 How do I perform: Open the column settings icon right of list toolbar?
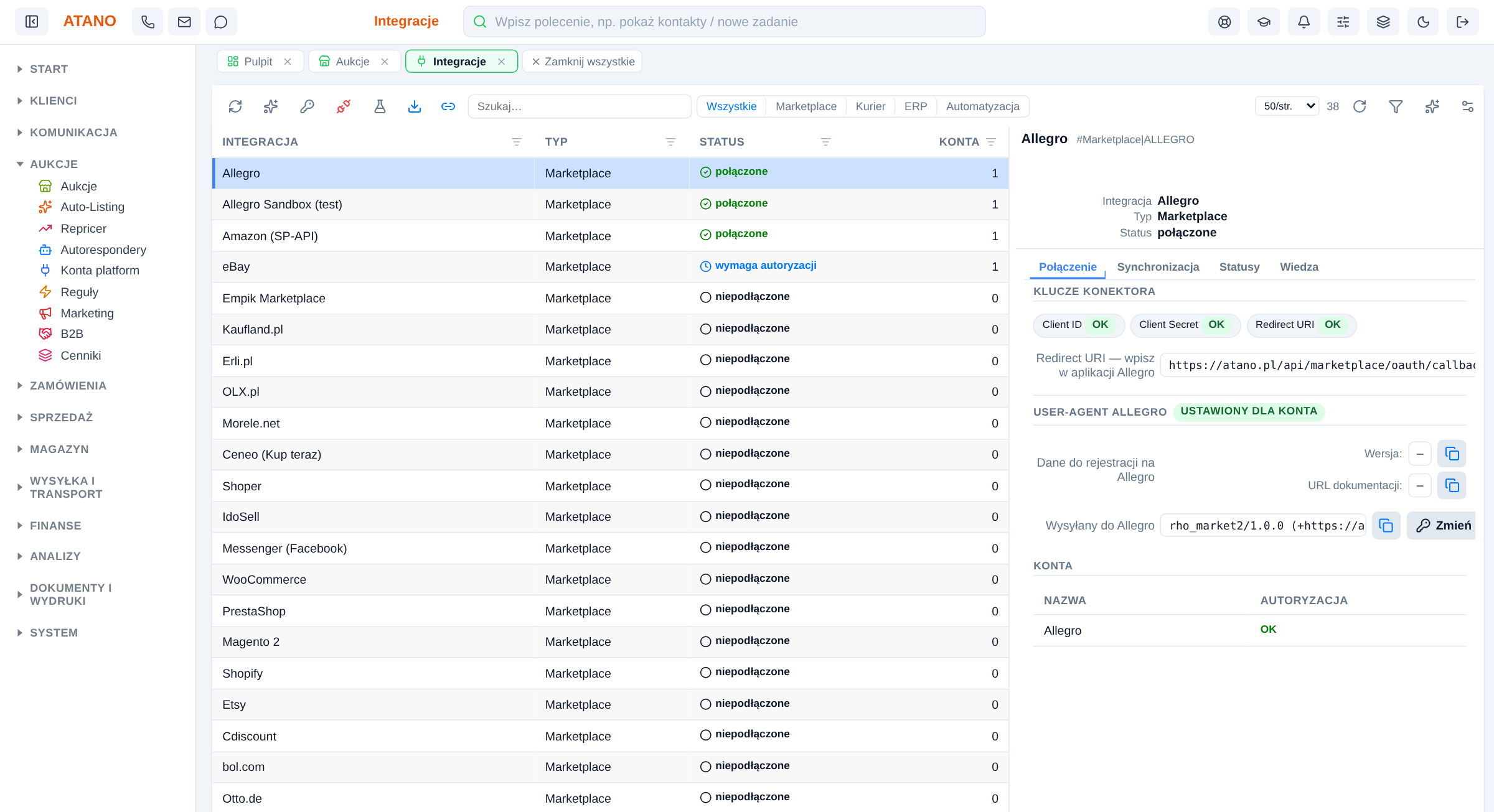(x=1468, y=106)
